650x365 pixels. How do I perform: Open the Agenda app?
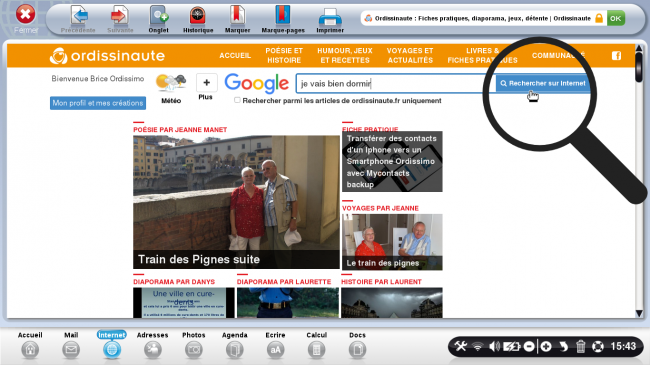(235, 350)
